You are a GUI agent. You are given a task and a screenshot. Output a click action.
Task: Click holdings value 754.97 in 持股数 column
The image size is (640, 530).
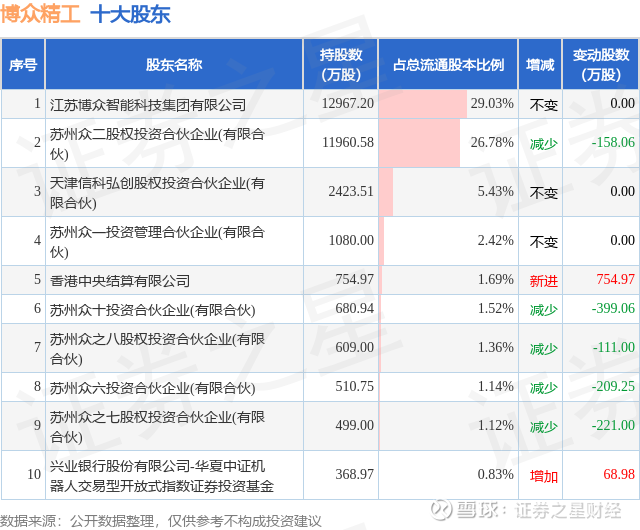pyautogui.click(x=354, y=279)
